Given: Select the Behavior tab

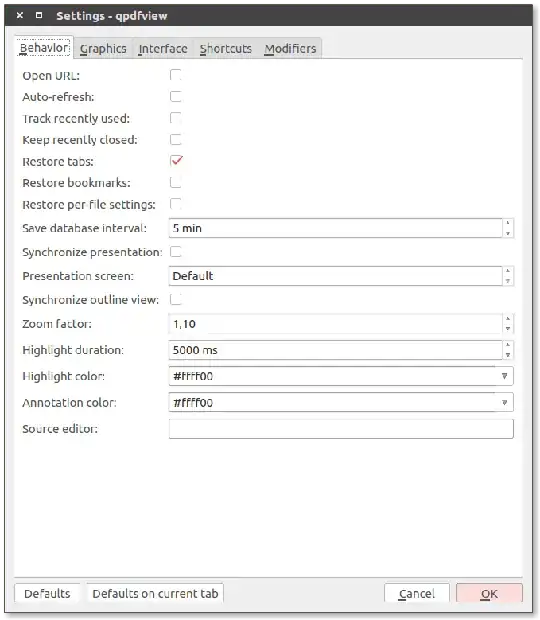Looking at the screenshot, I should click(44, 48).
